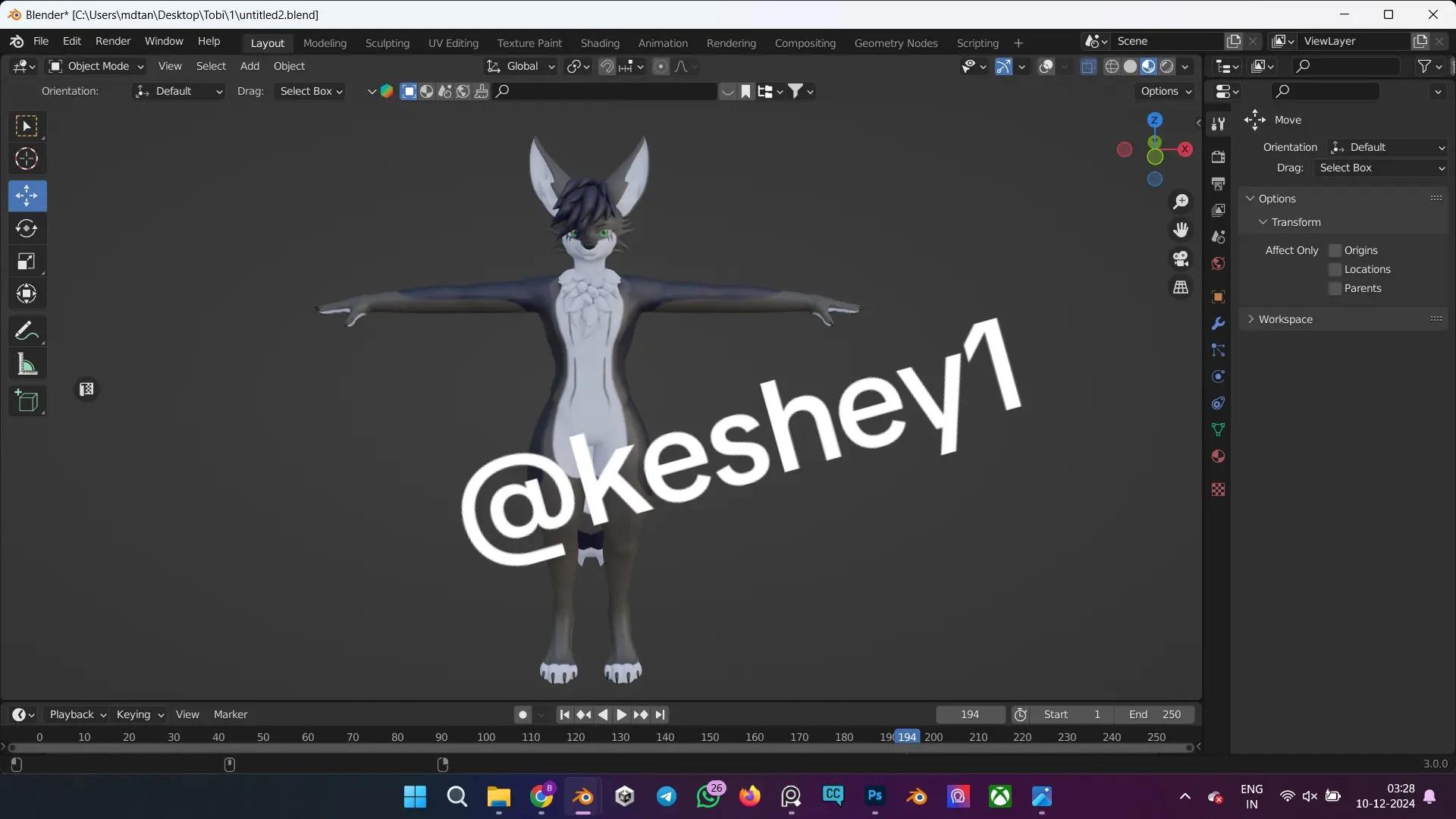Click the timeline playhead at frame 194
The image size is (1456, 819).
(907, 737)
